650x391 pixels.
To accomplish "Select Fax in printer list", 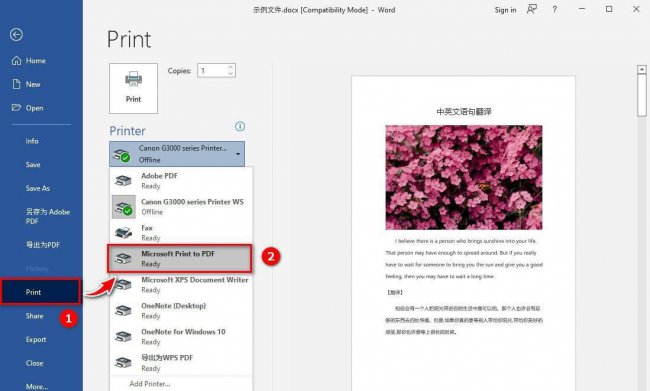I will tap(181, 233).
